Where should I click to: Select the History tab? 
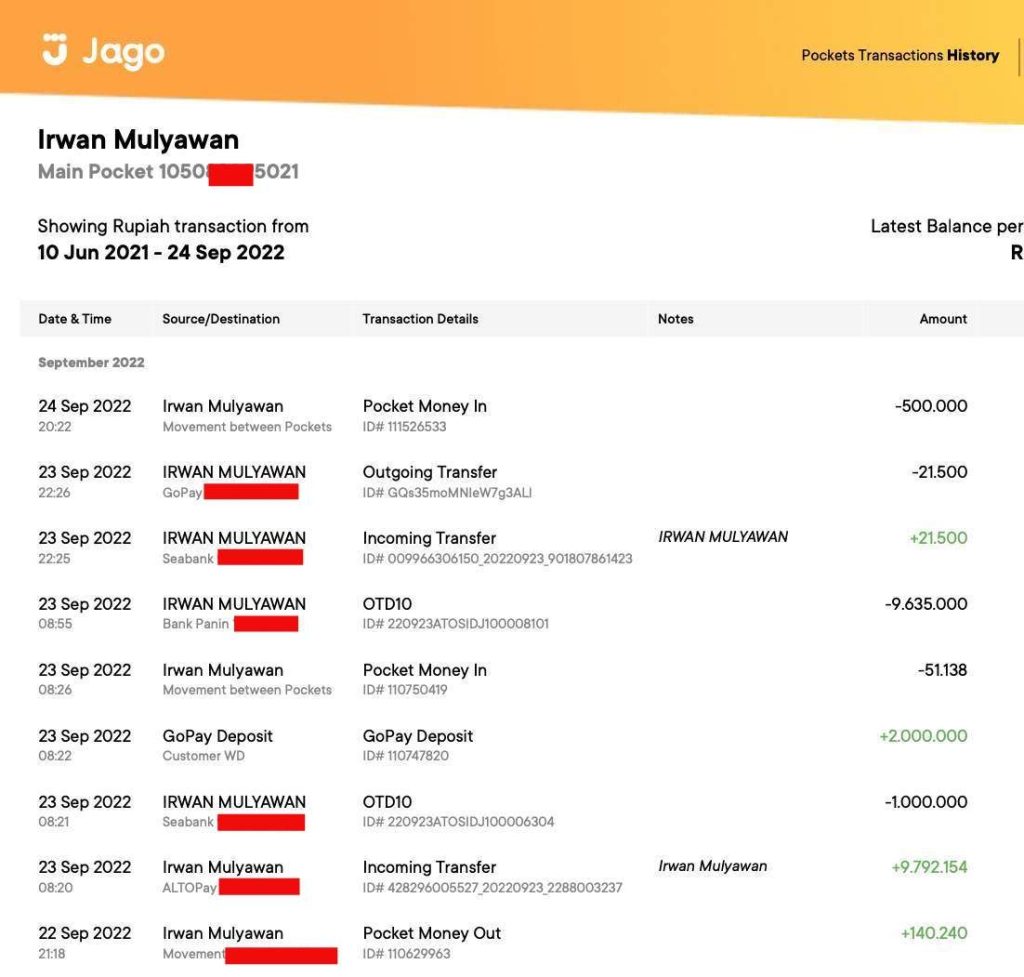[972, 55]
